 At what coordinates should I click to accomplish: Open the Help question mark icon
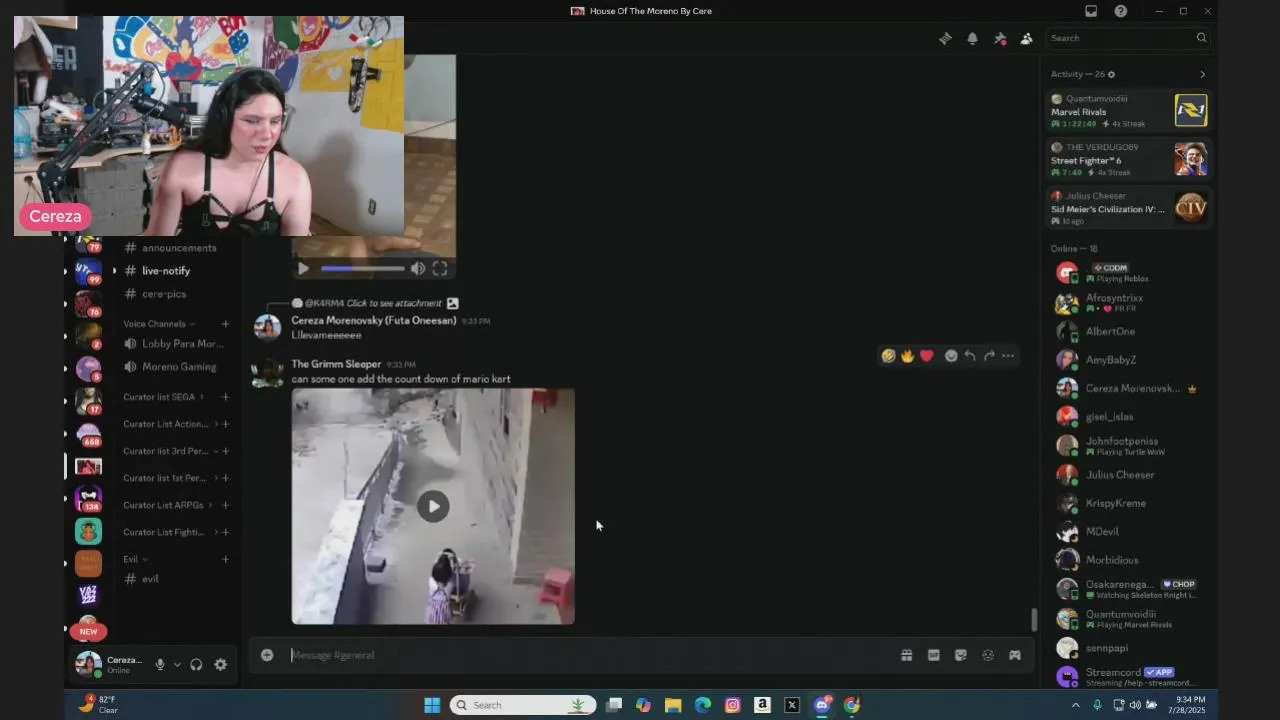click(1121, 11)
